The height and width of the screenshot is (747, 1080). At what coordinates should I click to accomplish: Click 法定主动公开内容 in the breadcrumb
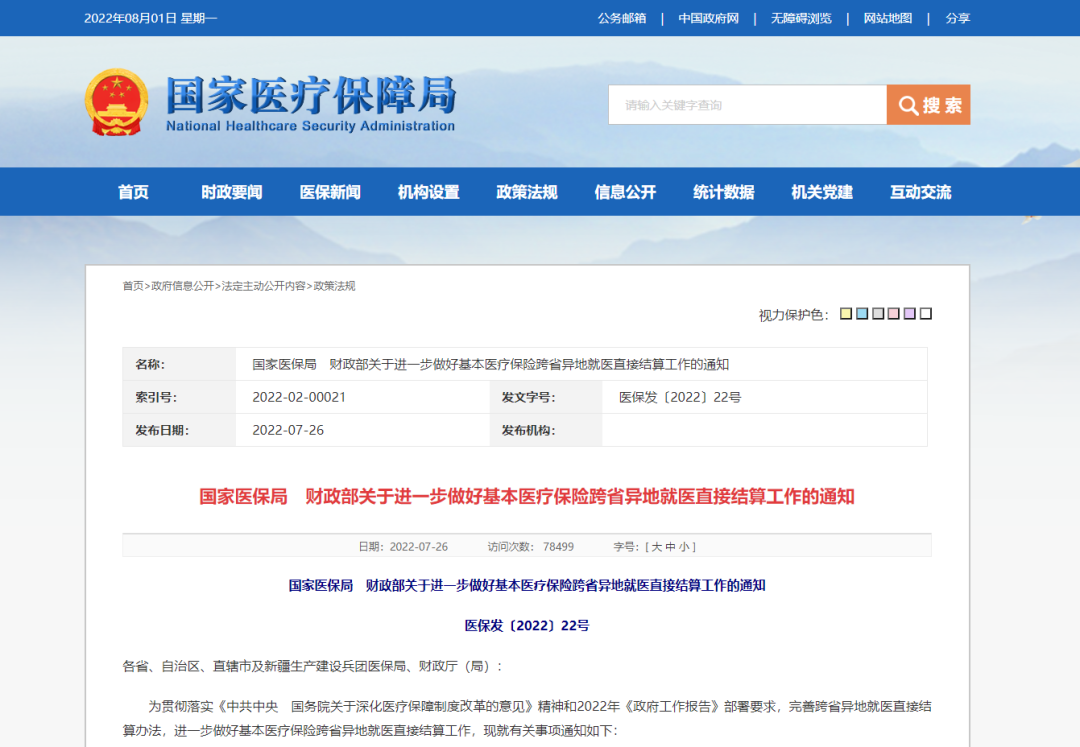click(x=263, y=286)
